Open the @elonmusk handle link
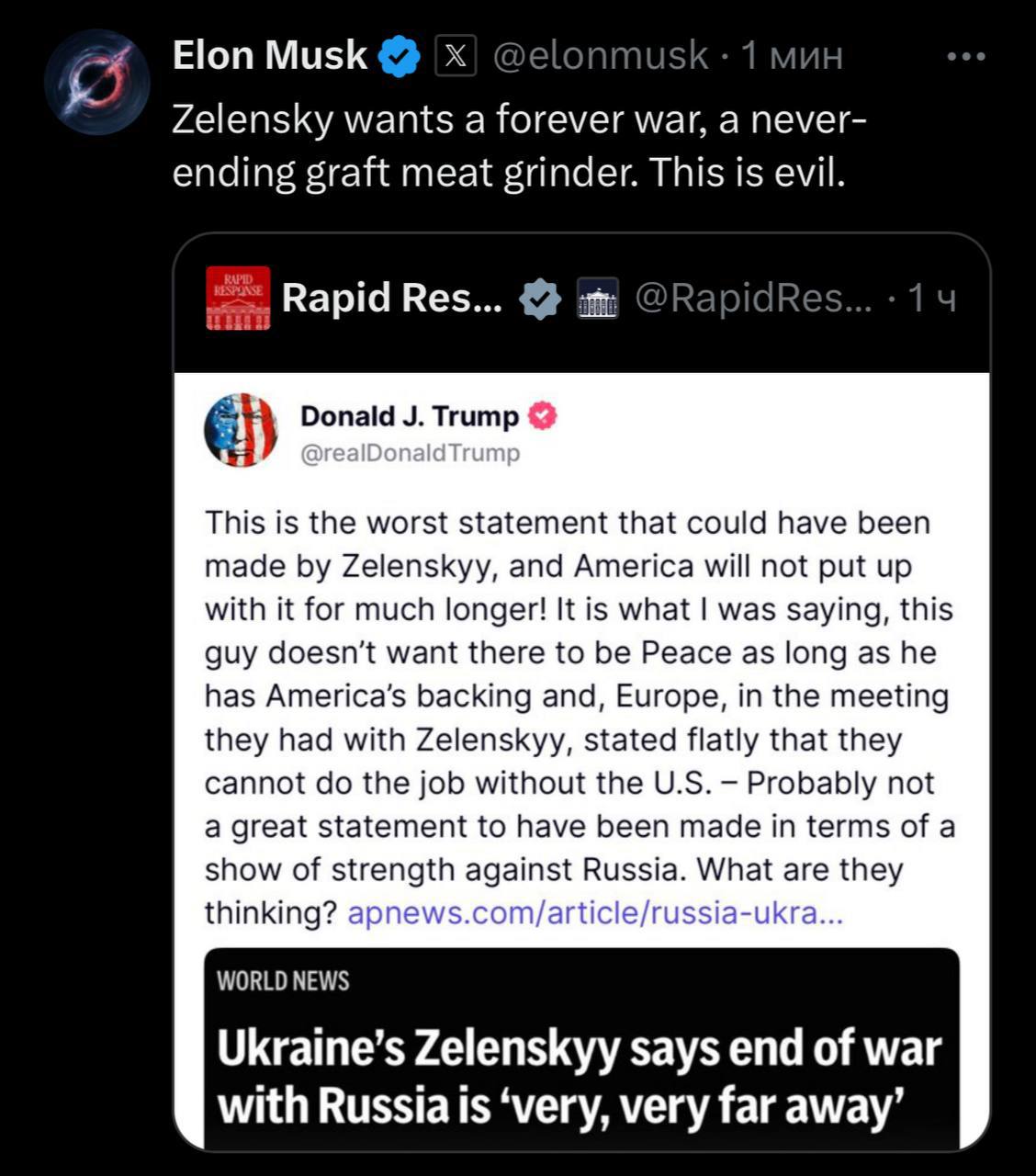Image resolution: width=1036 pixels, height=1176 pixels. coord(601,56)
